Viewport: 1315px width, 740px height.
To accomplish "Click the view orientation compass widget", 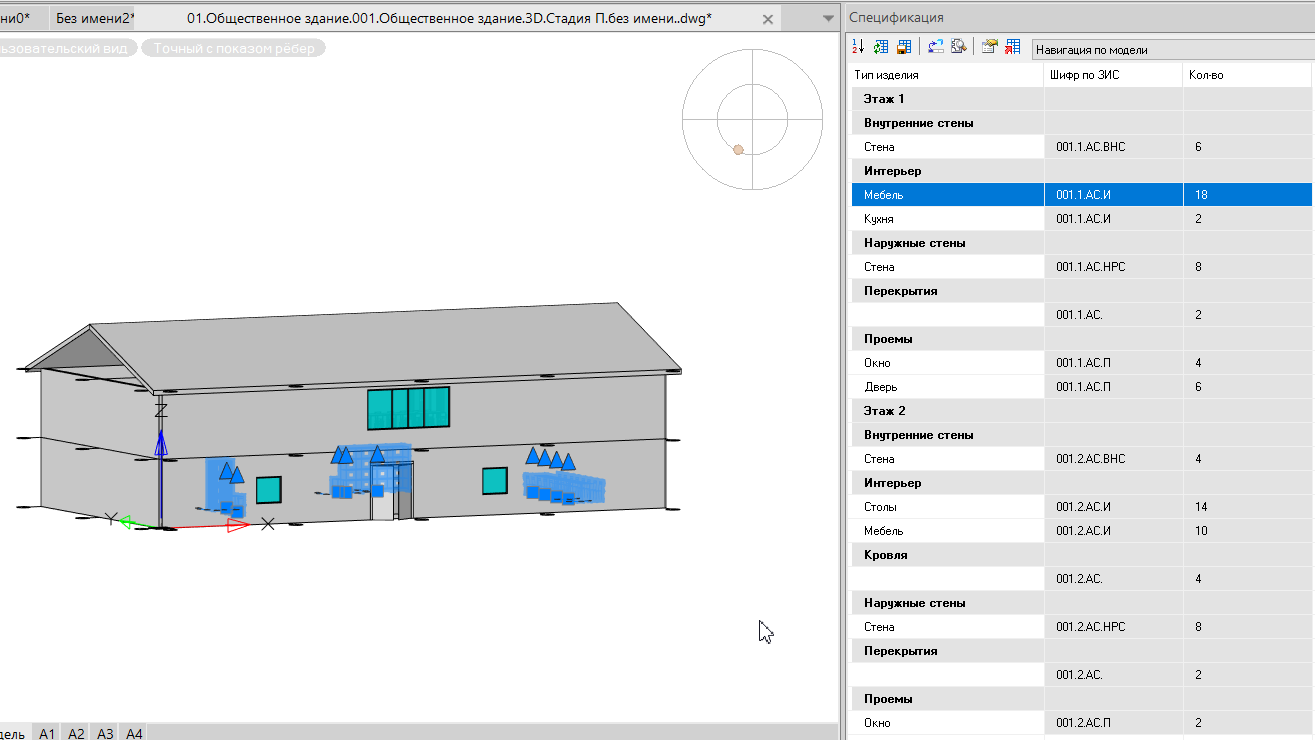I will click(x=751, y=121).
